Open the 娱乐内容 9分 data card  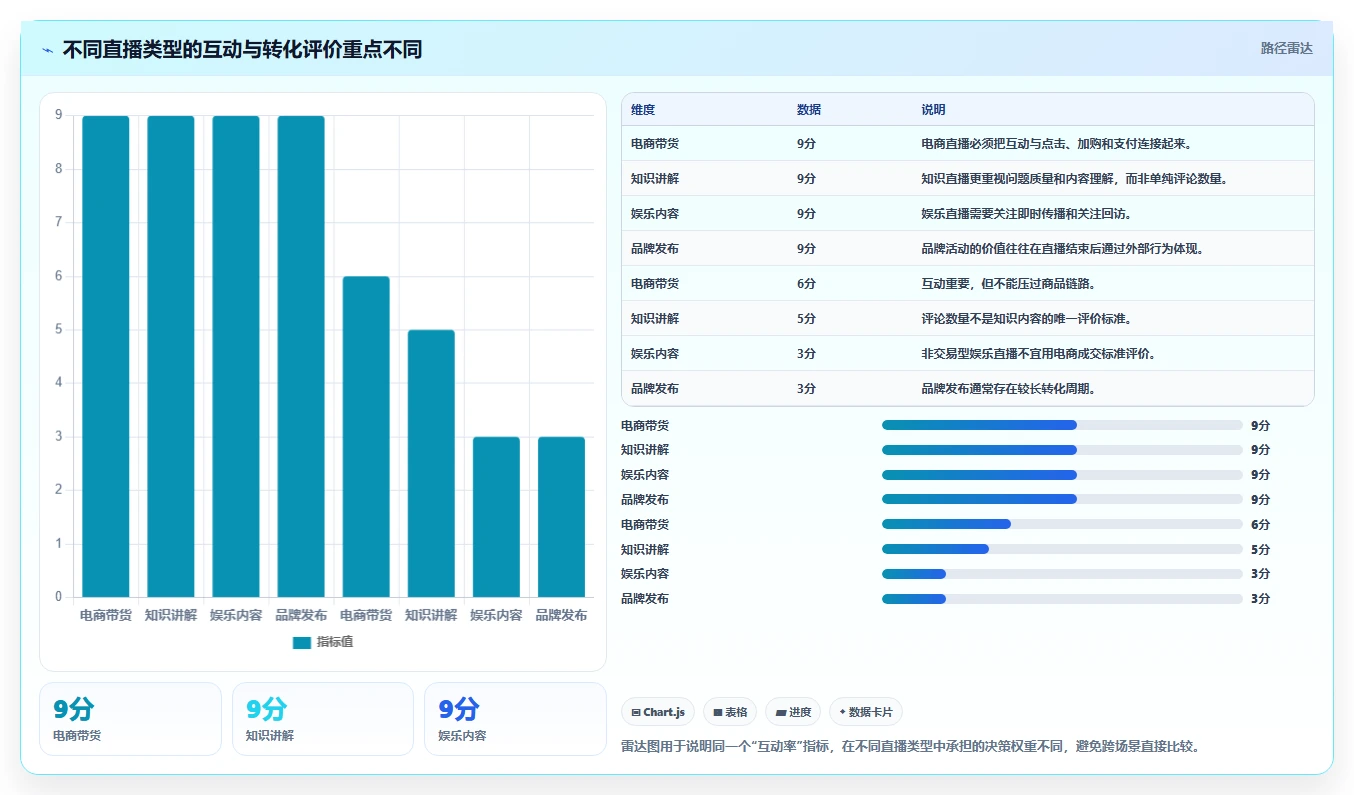(515, 719)
